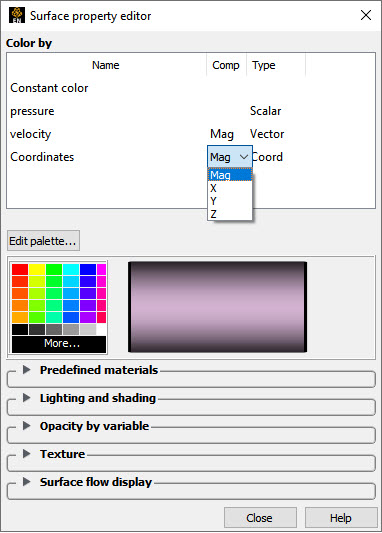
Task: Select the pressure variable row
Action: tap(191, 111)
